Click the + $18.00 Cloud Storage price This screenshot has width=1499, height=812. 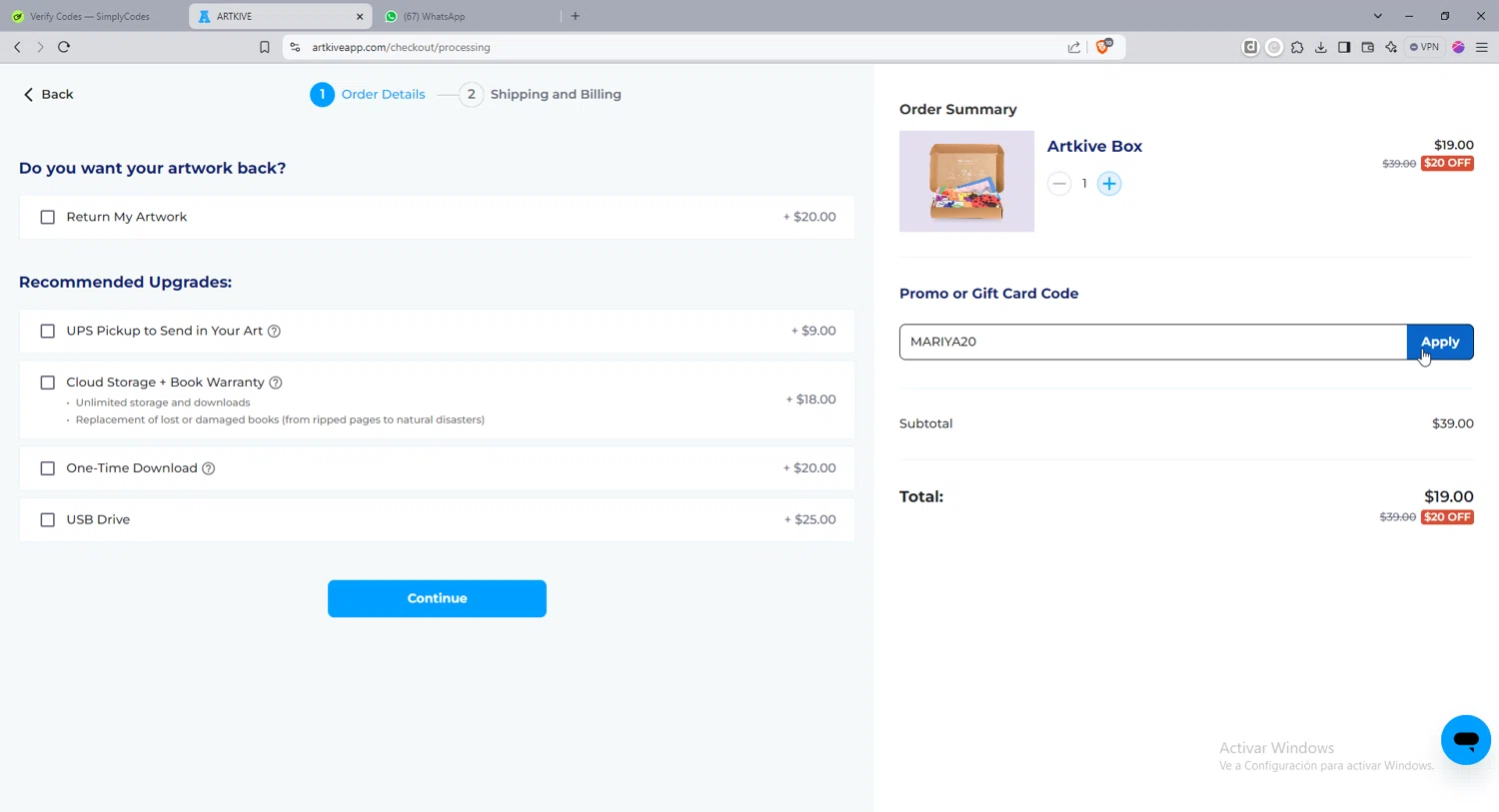pyautogui.click(x=810, y=400)
